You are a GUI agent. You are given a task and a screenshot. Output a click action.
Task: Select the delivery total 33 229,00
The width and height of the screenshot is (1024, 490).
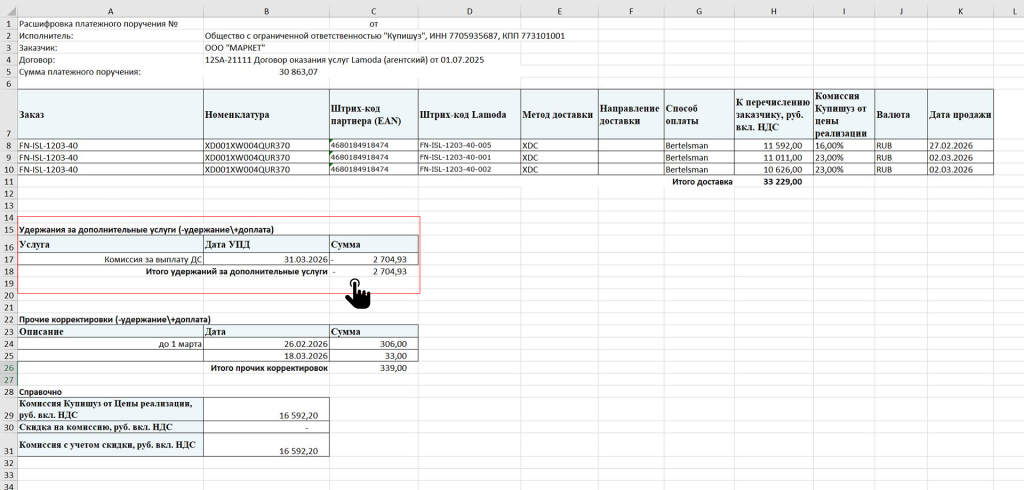pos(773,182)
